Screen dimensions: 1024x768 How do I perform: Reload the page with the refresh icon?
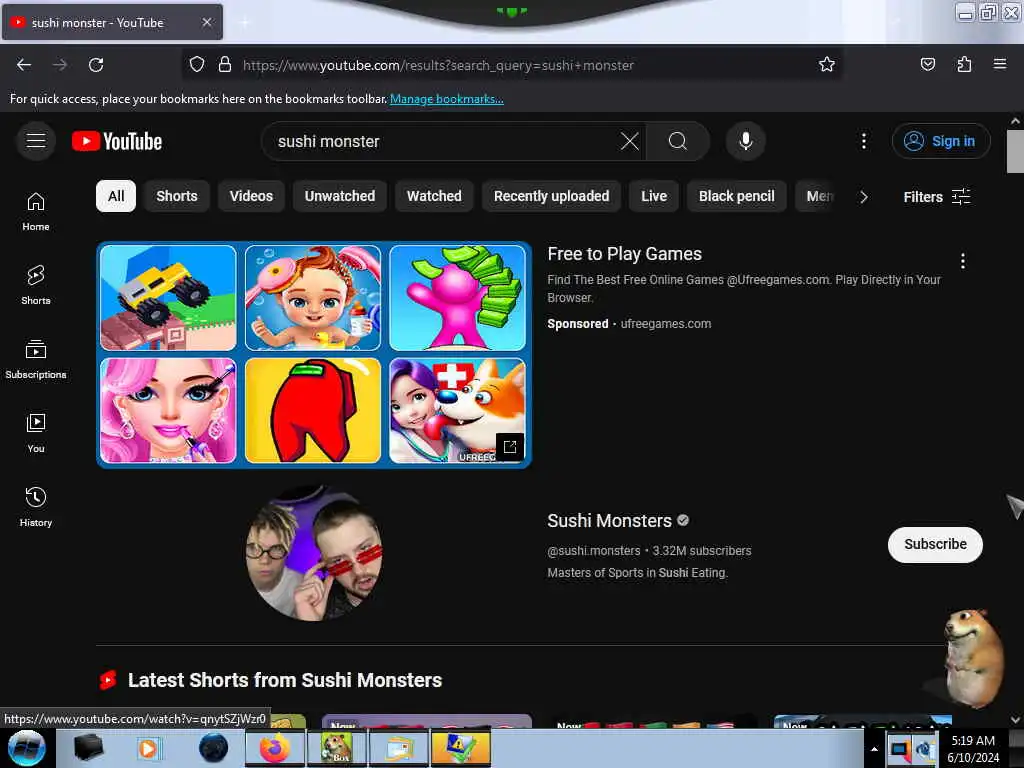[96, 65]
